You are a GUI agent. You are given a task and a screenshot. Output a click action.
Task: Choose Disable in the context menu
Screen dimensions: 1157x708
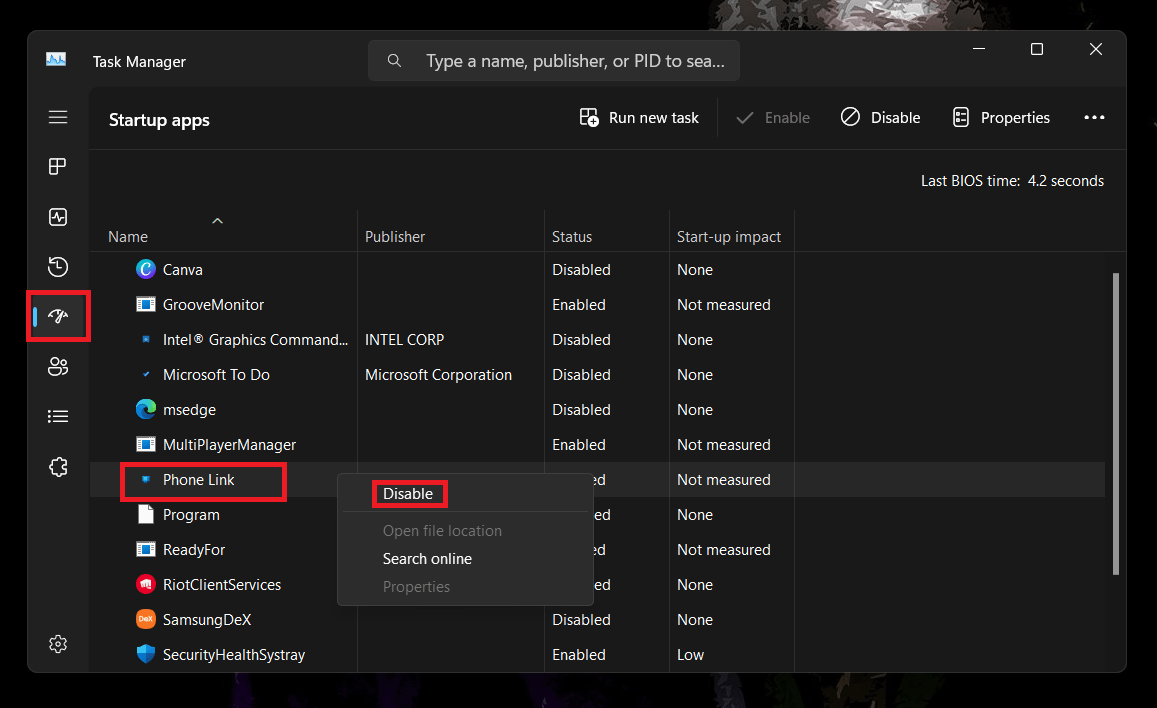[408, 493]
